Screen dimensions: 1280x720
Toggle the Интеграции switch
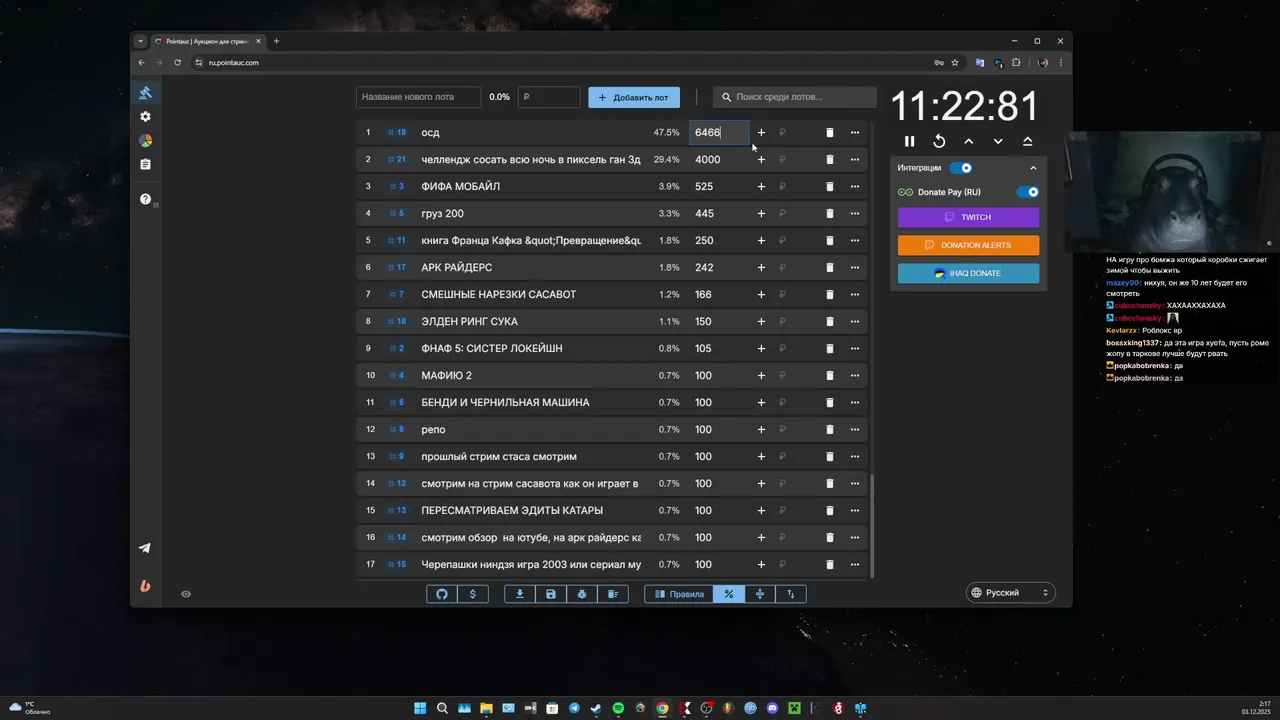pos(961,168)
